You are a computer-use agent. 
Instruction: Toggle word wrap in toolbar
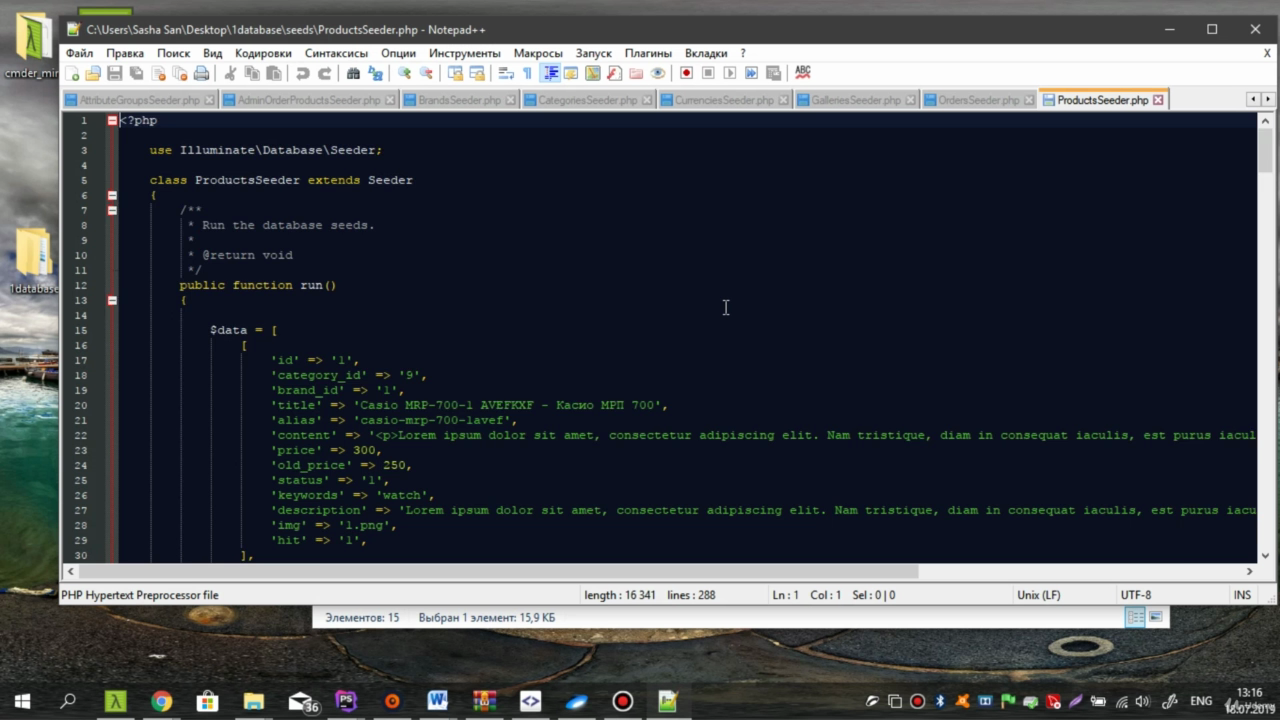506,73
